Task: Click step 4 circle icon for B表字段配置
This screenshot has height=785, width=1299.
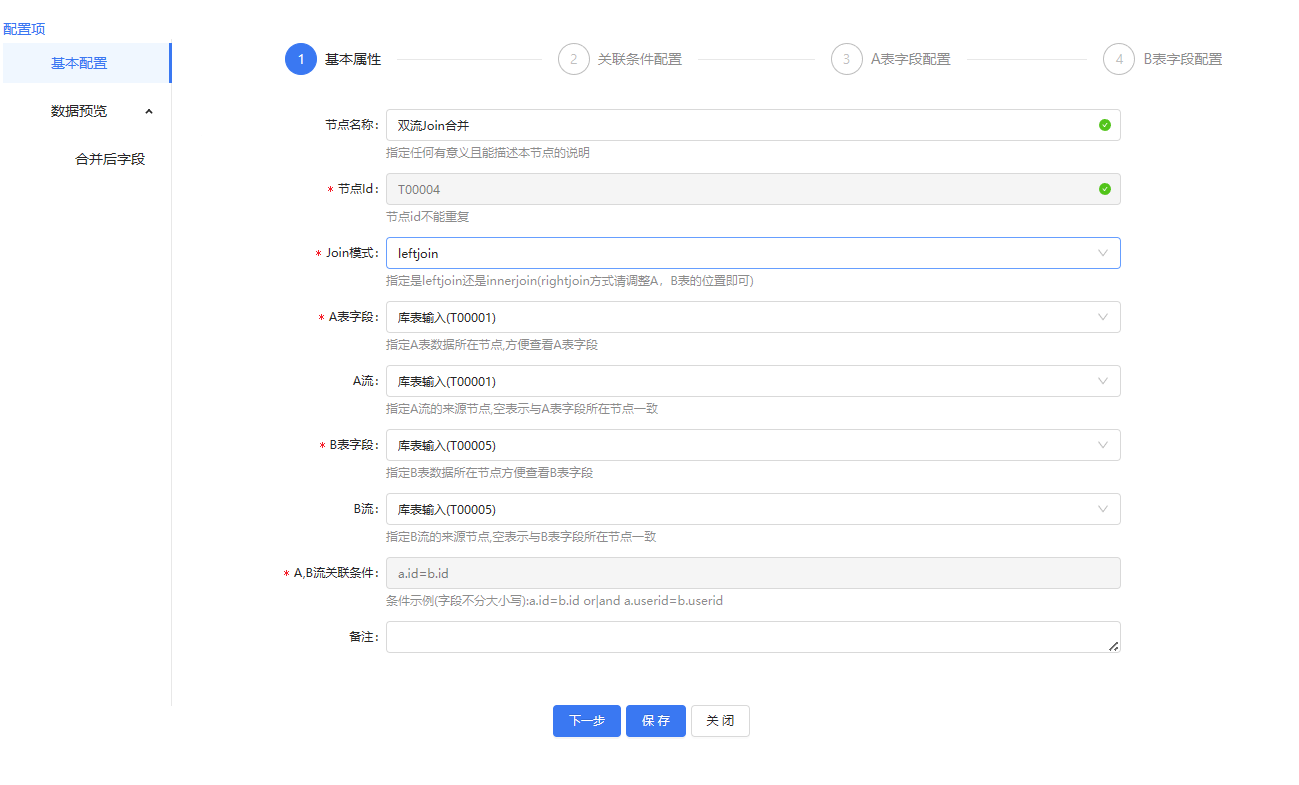Action: 1119,59
